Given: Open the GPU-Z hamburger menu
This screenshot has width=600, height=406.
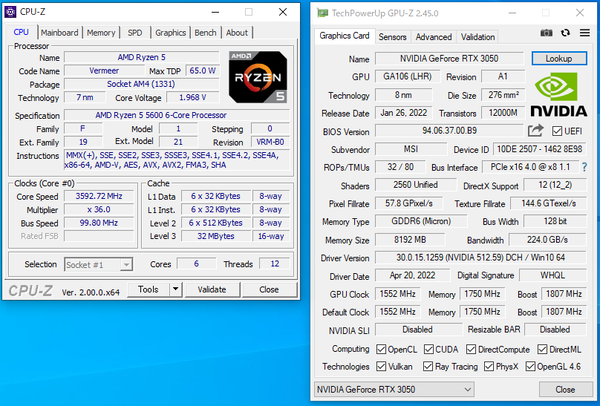Looking at the screenshot, I should pos(584,33).
